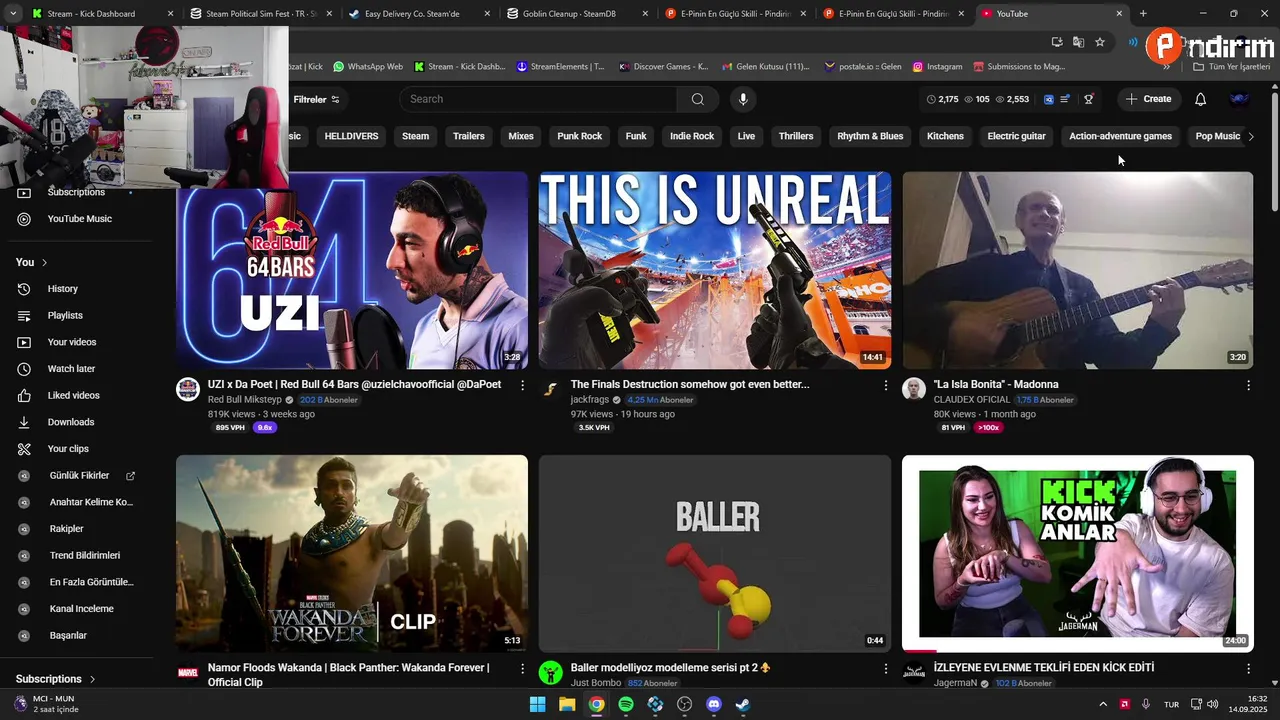Click the trophy icon in header
Viewport: 1280px width, 720px height.
pyautogui.click(x=1088, y=99)
